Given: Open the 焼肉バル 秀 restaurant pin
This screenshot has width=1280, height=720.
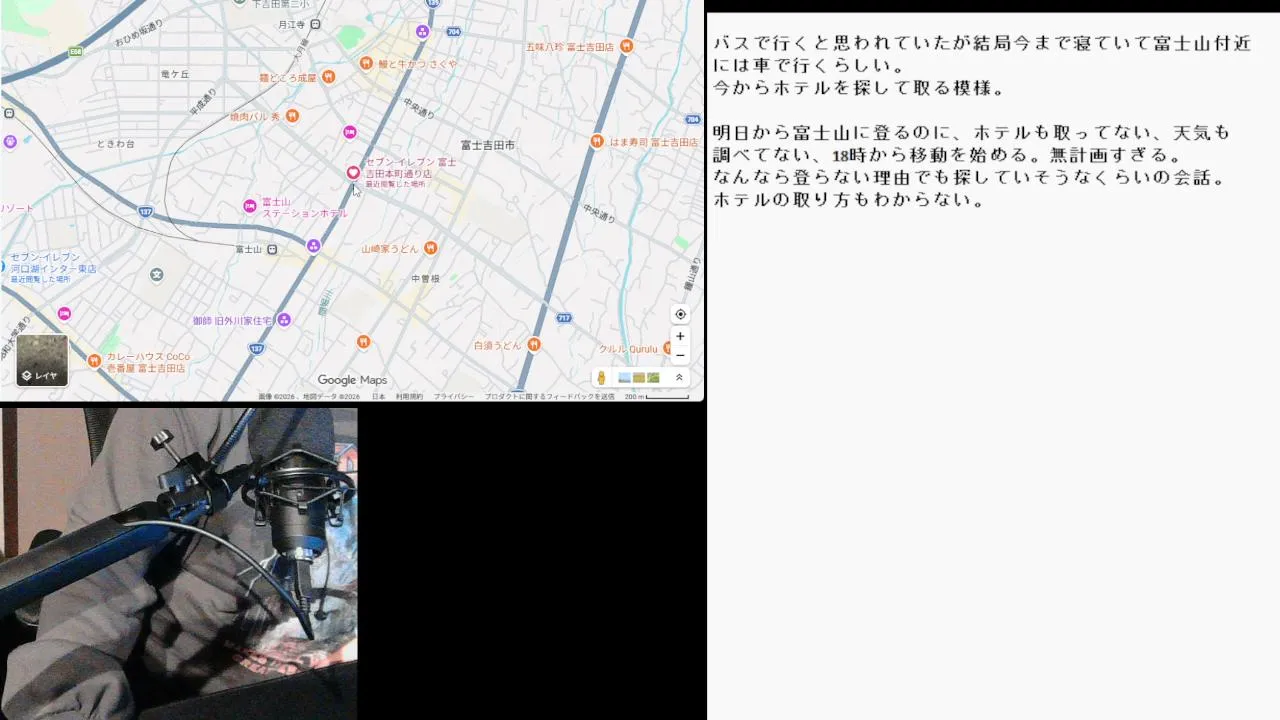Looking at the screenshot, I should click(x=292, y=116).
